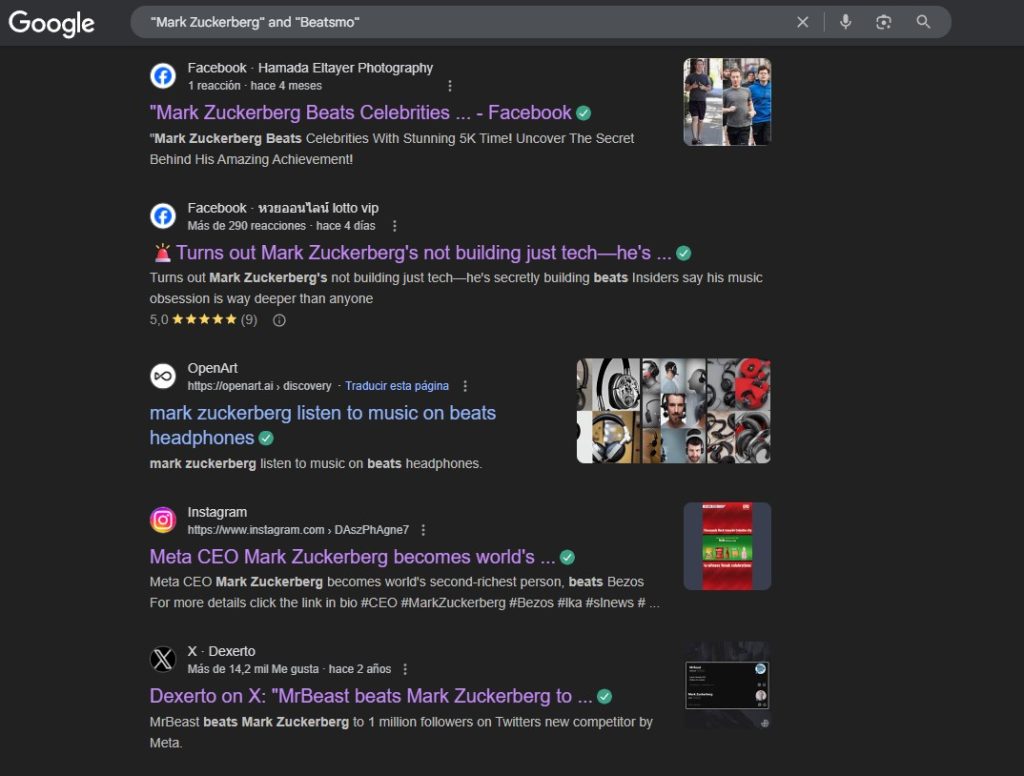Click "Facebook · หวยออนไลน์ lotto vip" source name
Viewport: 1024px width, 776px height.
[283, 208]
